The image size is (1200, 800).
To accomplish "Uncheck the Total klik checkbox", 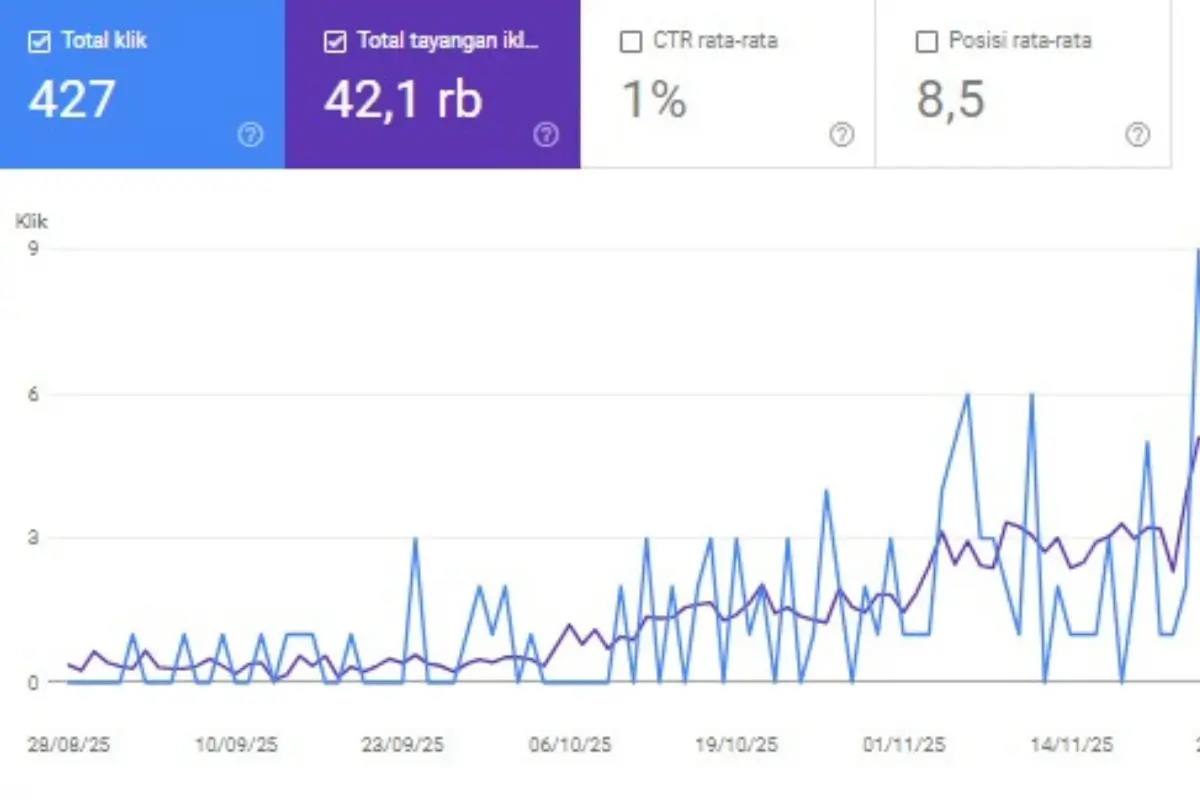I will pyautogui.click(x=39, y=42).
